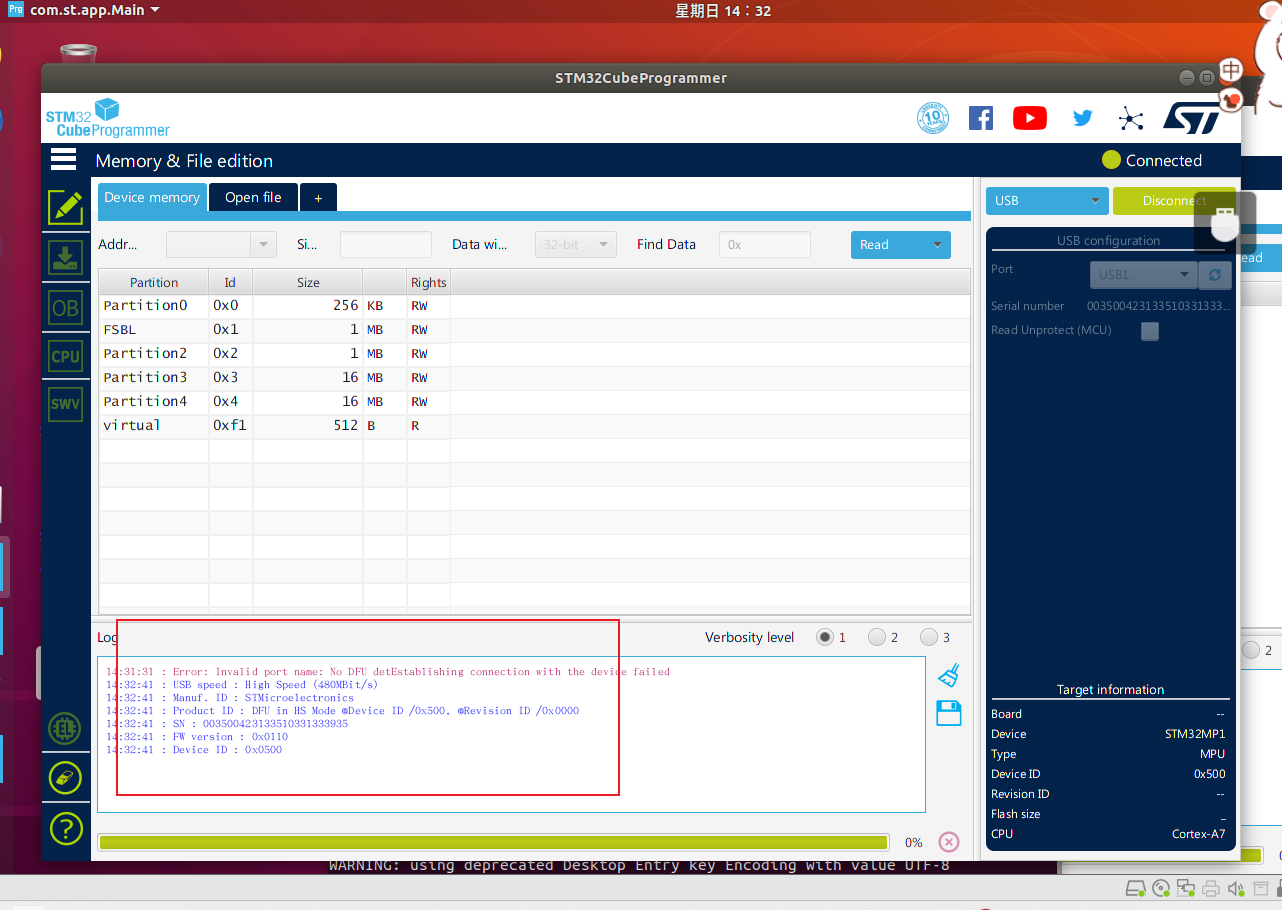Click the hard disk status icon in VM bar

click(x=1136, y=888)
